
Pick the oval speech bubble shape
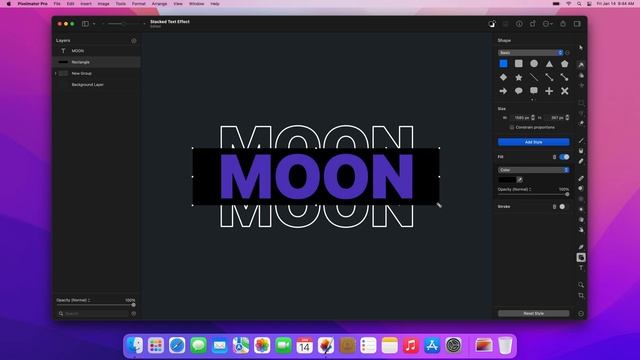[x=518, y=91]
